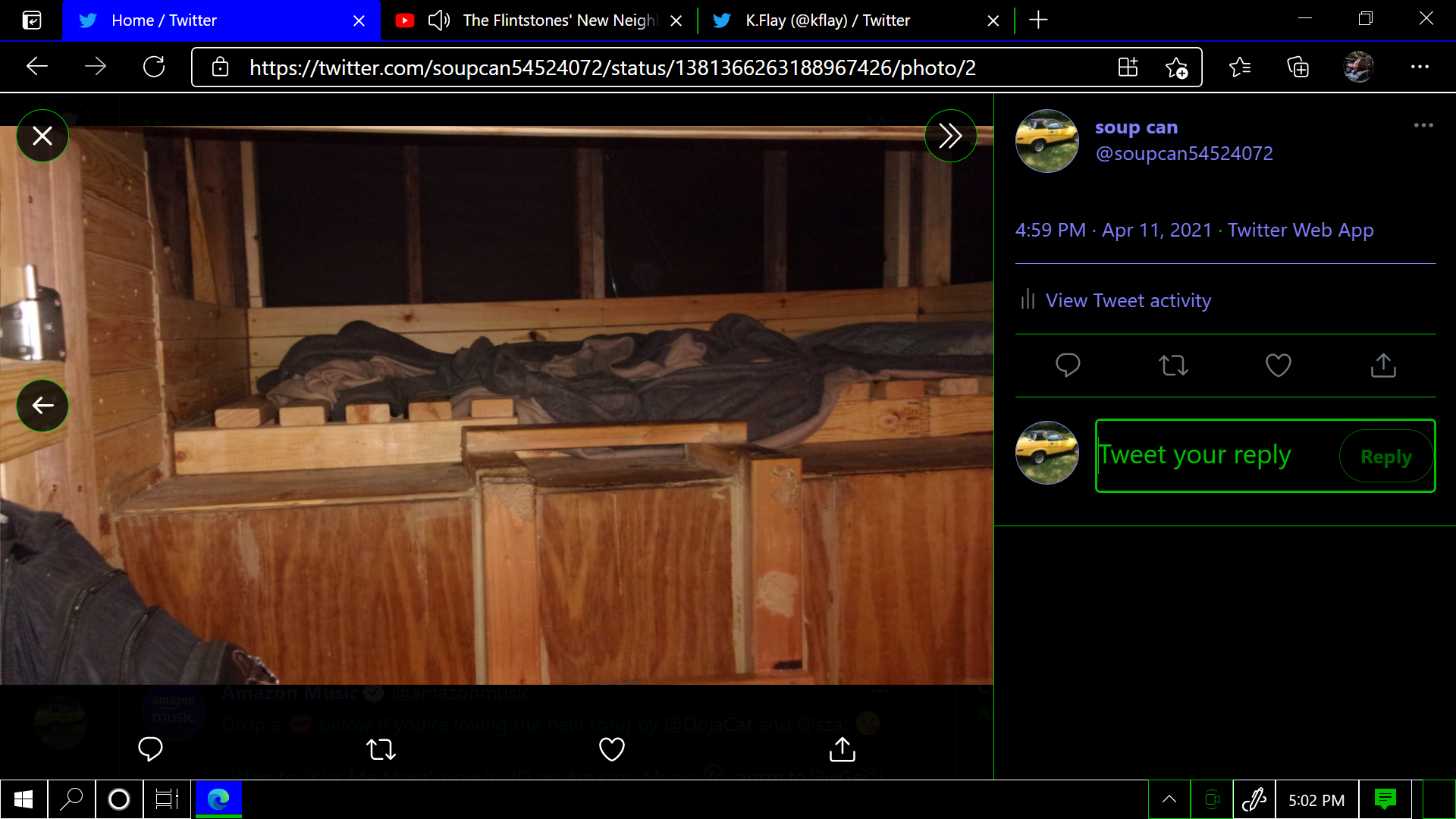Click the retweet icon below the photo
Viewport: 1456px width, 819px height.
381,749
